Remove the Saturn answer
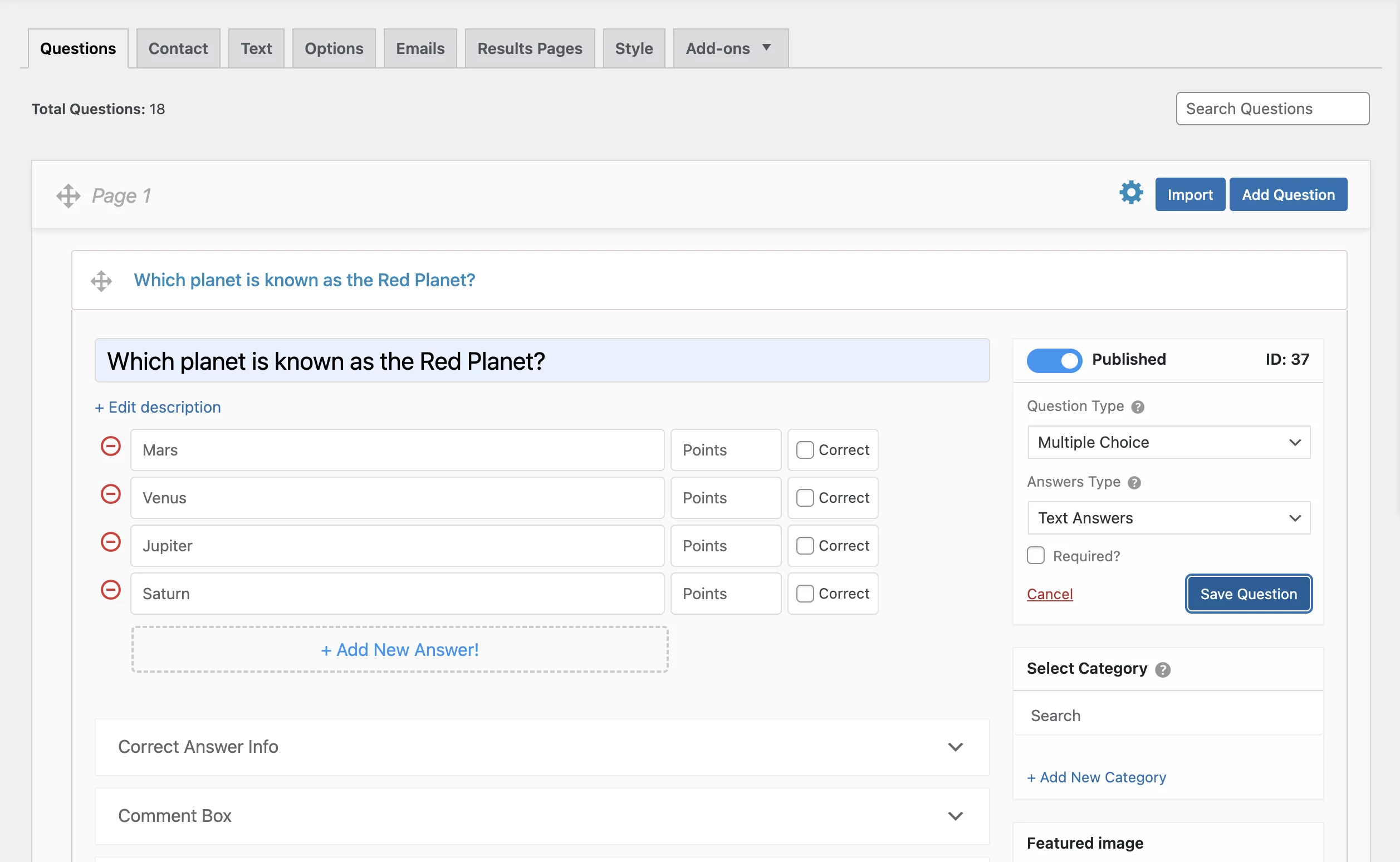The image size is (1400, 862). (111, 590)
